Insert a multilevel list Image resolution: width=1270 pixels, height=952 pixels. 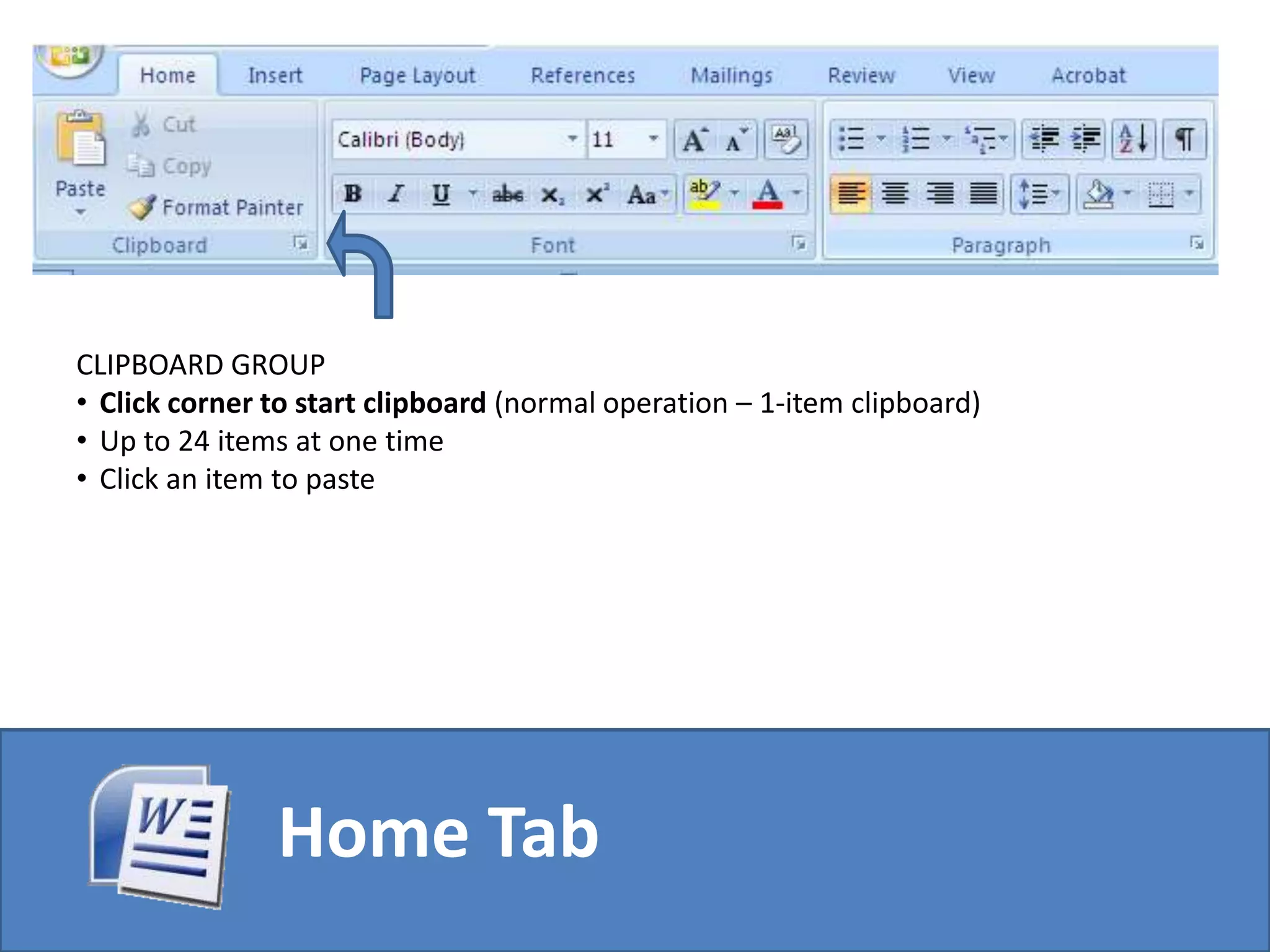[x=981, y=139]
